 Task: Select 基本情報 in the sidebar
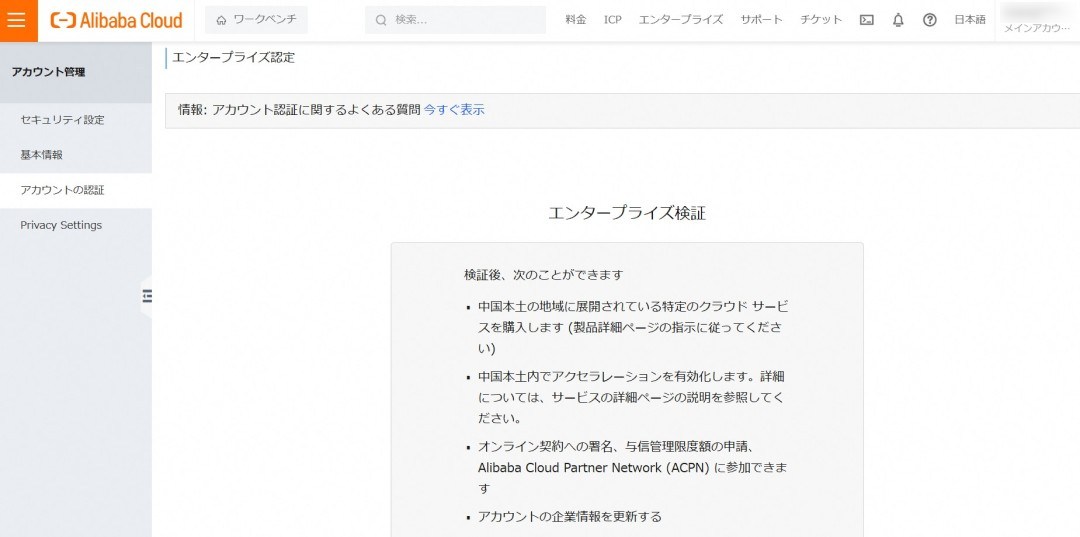pyautogui.click(x=76, y=155)
